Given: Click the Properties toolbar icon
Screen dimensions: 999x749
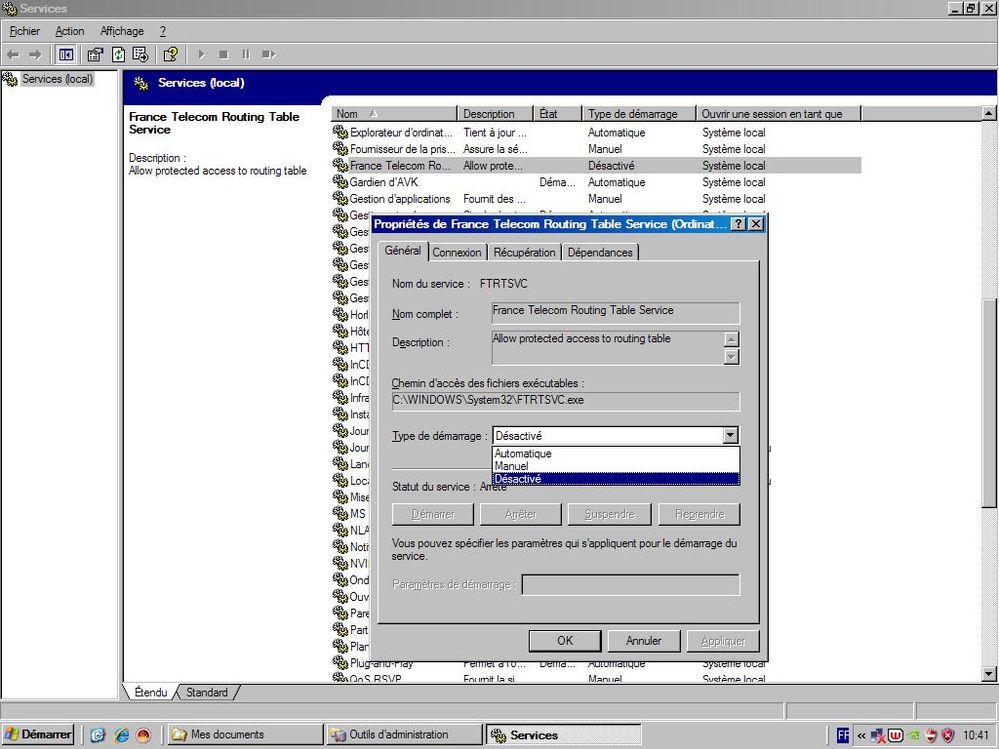Looking at the screenshot, I should pos(96,54).
